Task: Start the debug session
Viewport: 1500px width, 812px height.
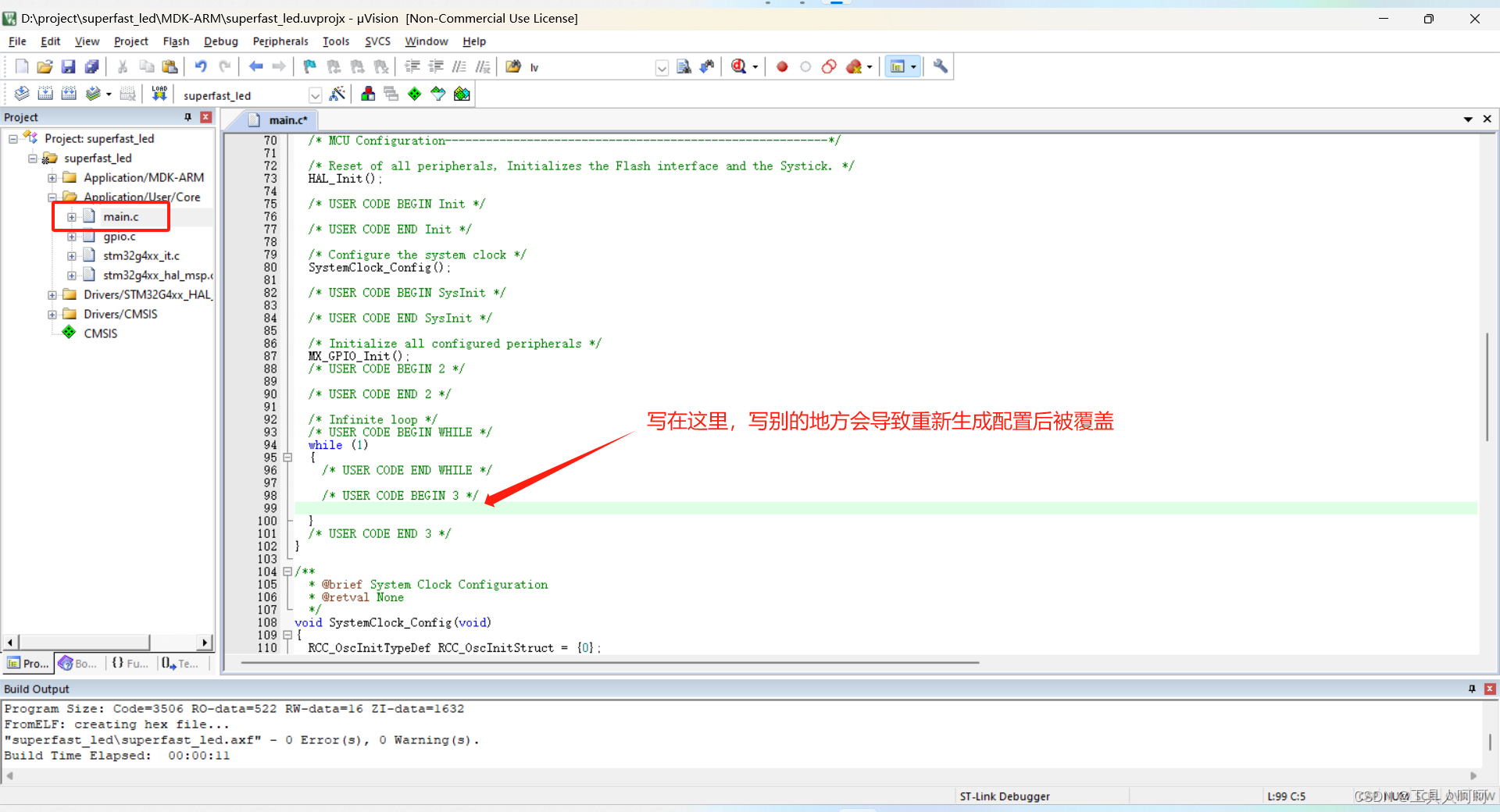Action: [x=739, y=67]
